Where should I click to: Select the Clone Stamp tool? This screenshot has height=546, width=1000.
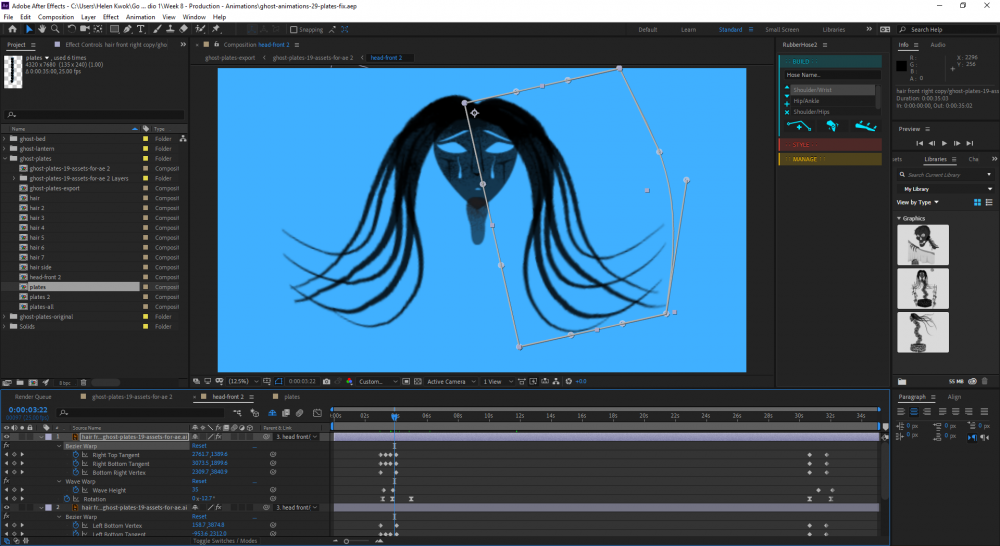pos(170,29)
